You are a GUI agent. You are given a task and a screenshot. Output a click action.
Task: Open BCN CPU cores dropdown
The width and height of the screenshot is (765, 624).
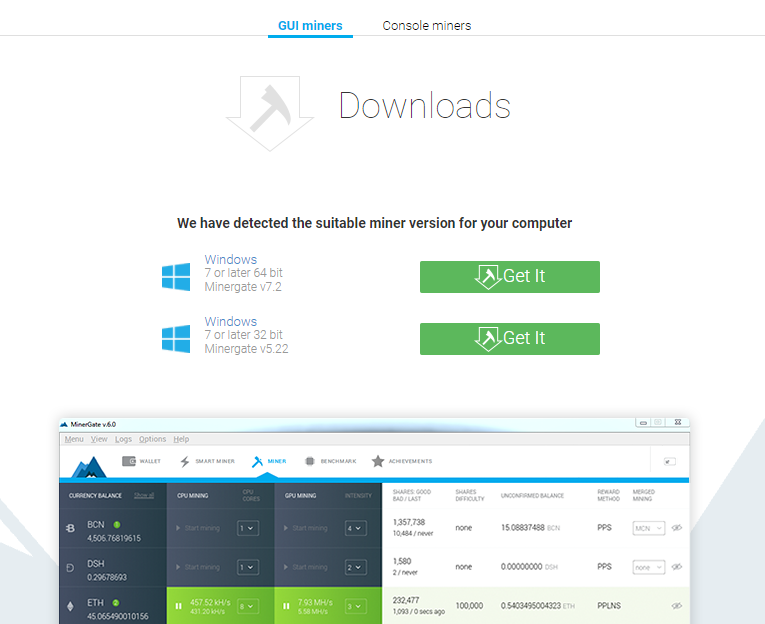[248, 528]
